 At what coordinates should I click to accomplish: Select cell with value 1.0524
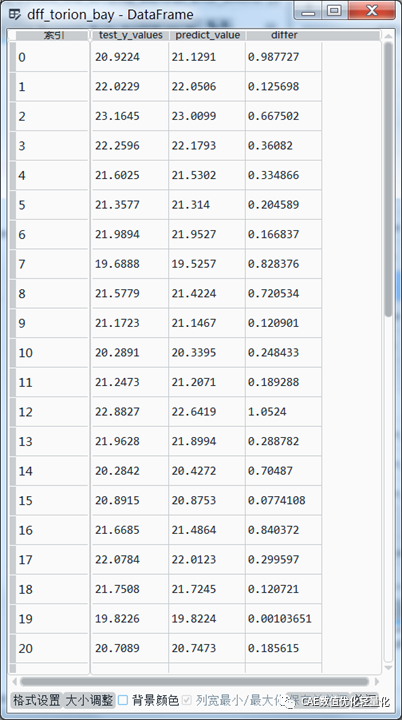pyautogui.click(x=283, y=412)
